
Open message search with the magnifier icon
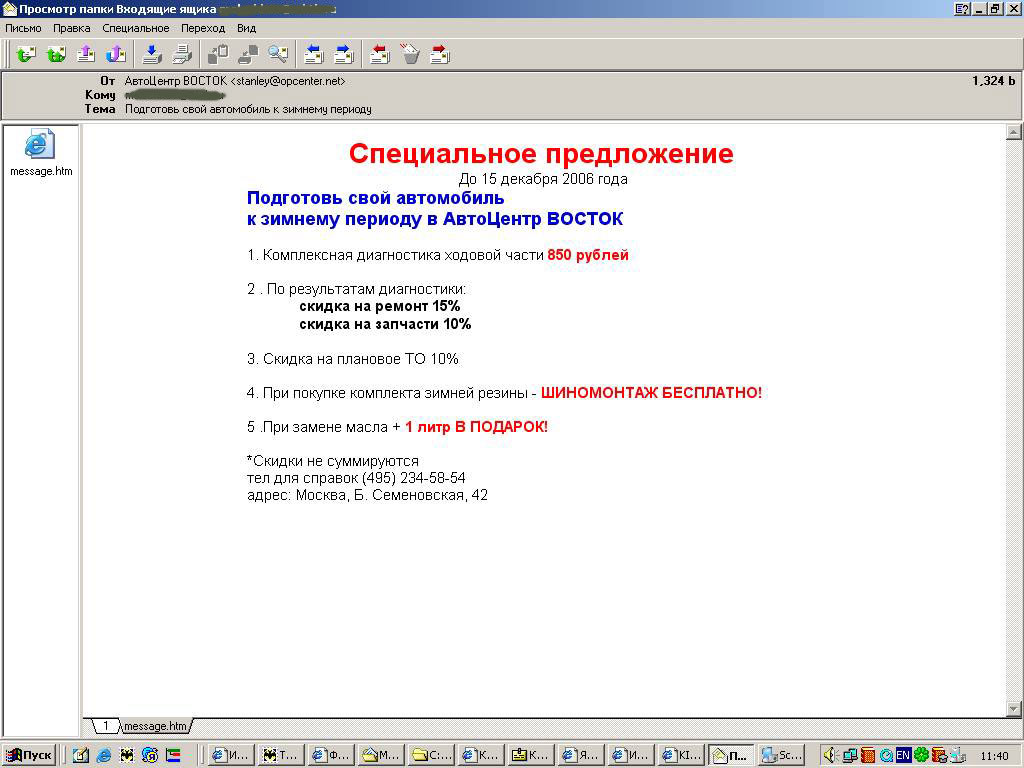coord(277,54)
